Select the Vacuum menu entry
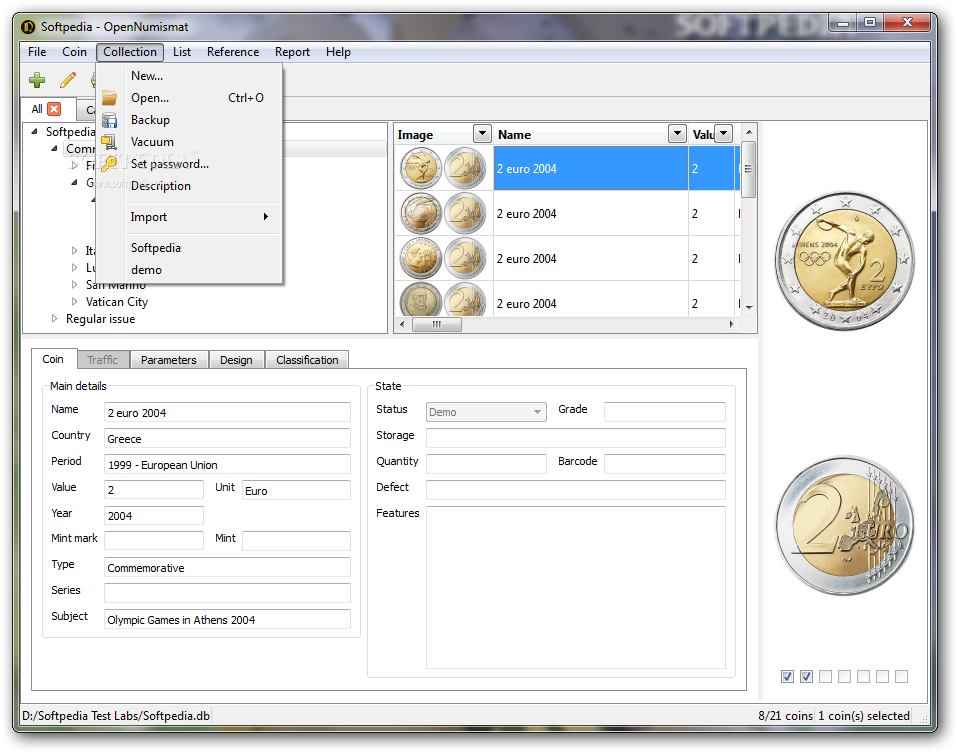Image resolution: width=958 pixels, height=753 pixels. [189, 142]
